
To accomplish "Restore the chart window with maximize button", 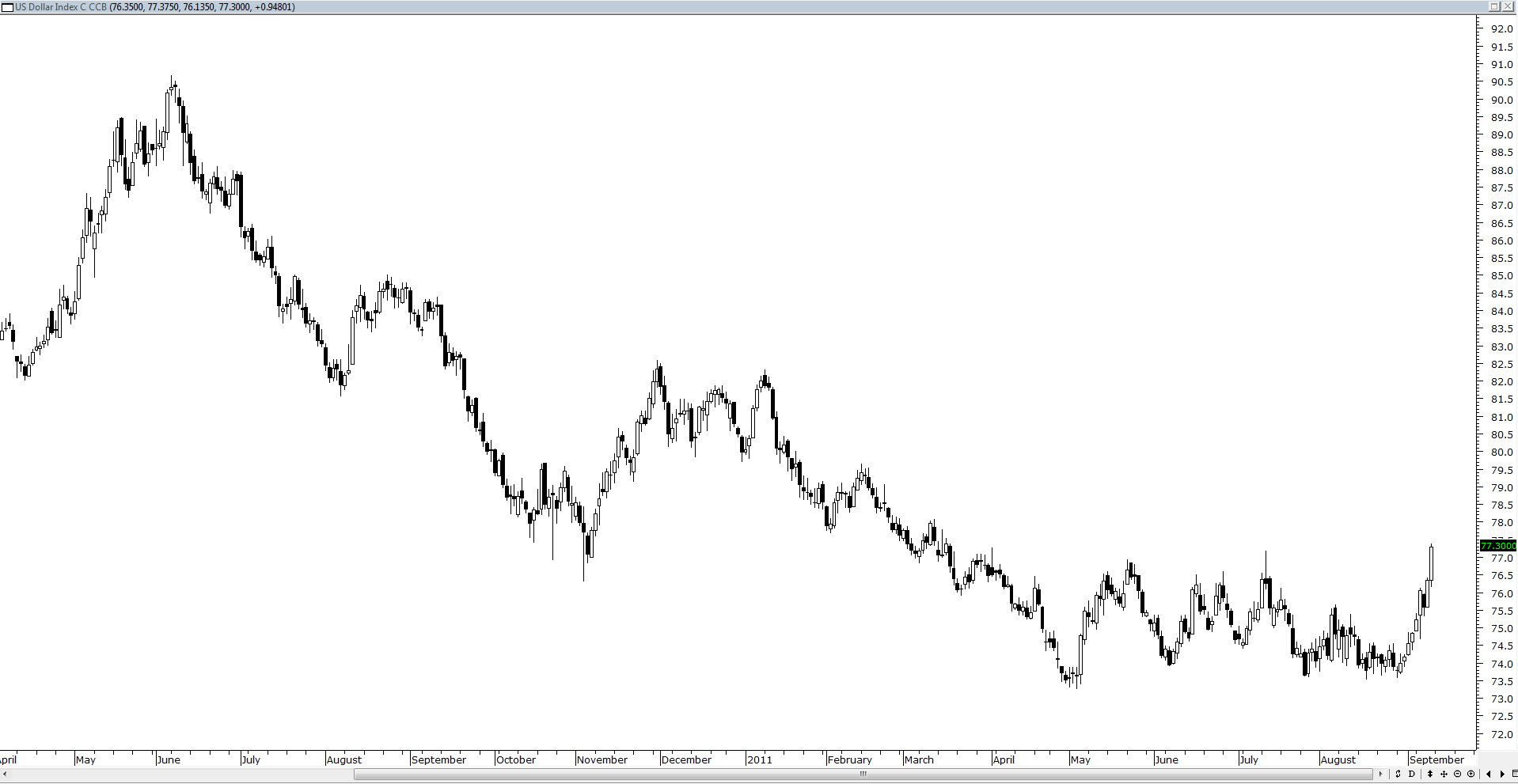I will coord(1493,6).
